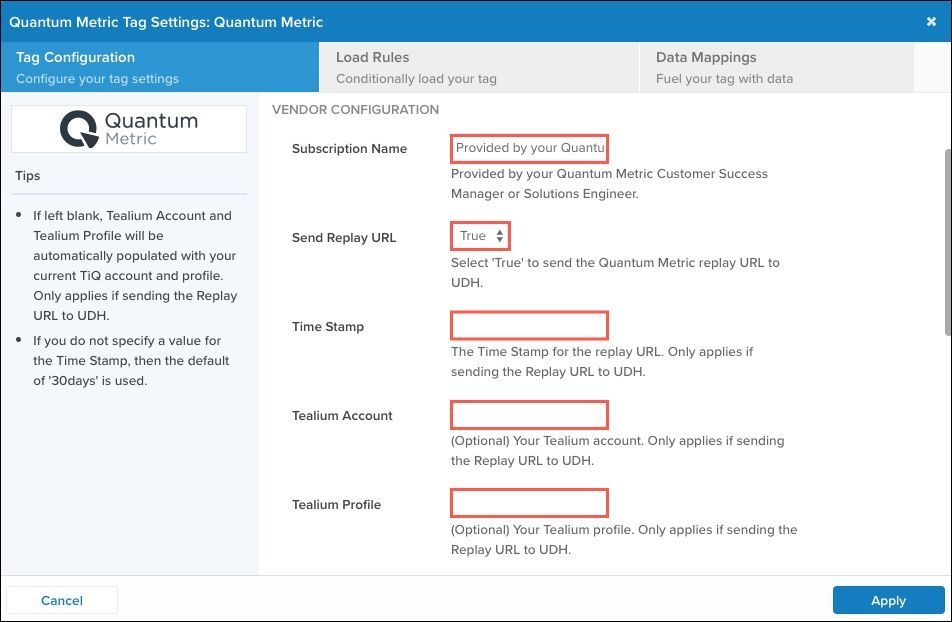952x622 pixels.
Task: Expand the Send Replay URL dropdown
Action: pos(481,236)
